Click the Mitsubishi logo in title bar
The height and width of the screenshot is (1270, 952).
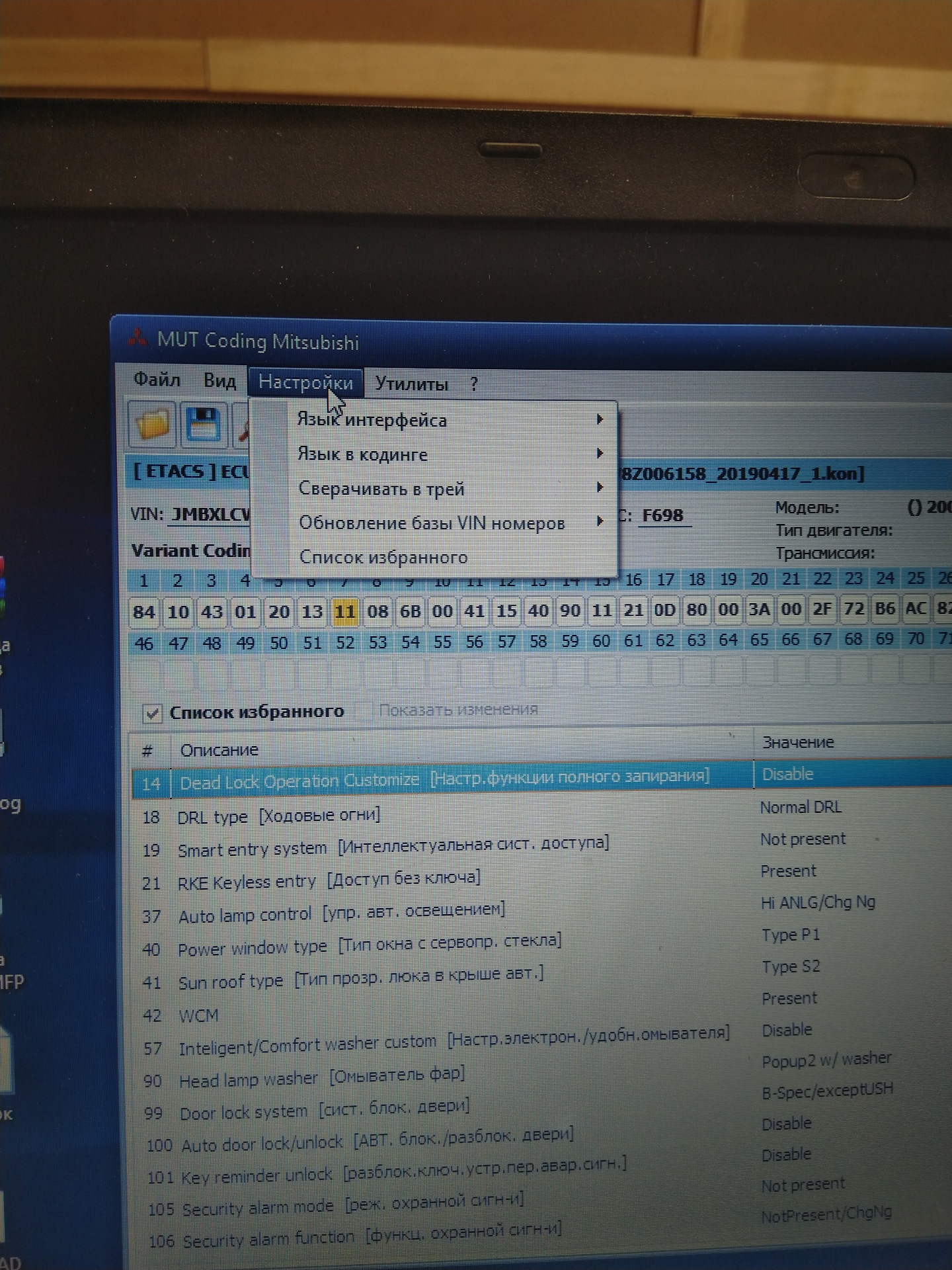point(137,338)
